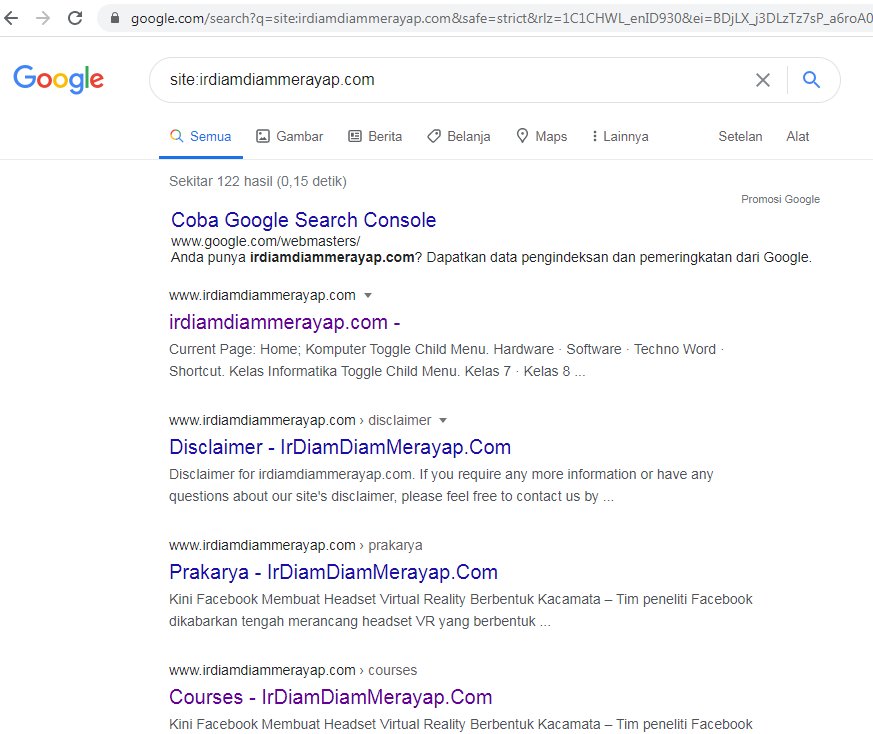873x734 pixels.
Task: Click in the Google search input field
Action: click(x=457, y=80)
